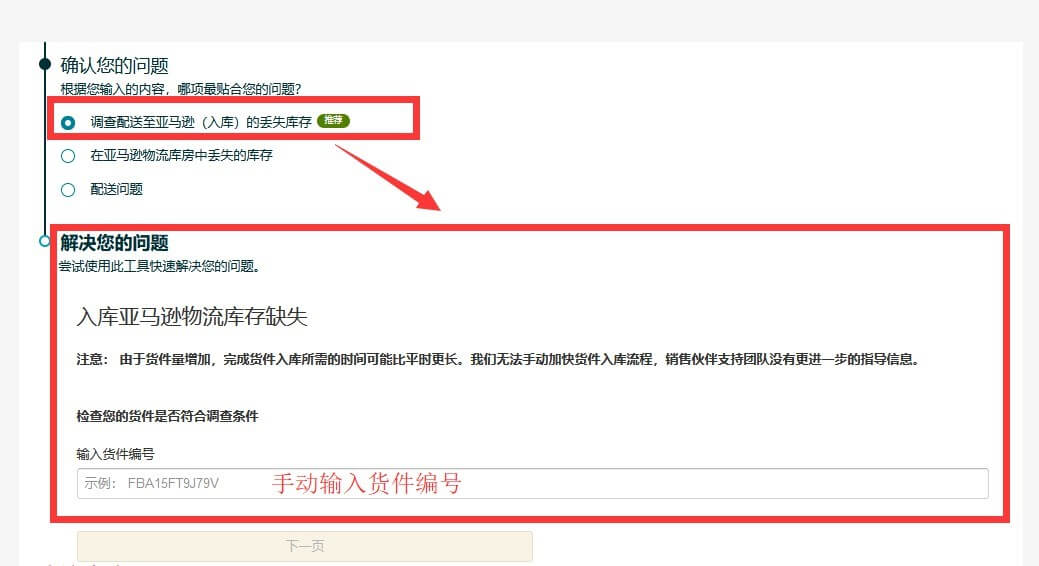The height and width of the screenshot is (566, 1039).
Task: Click the 入库亚马逊物流库存缺失 title
Action: click(x=192, y=316)
